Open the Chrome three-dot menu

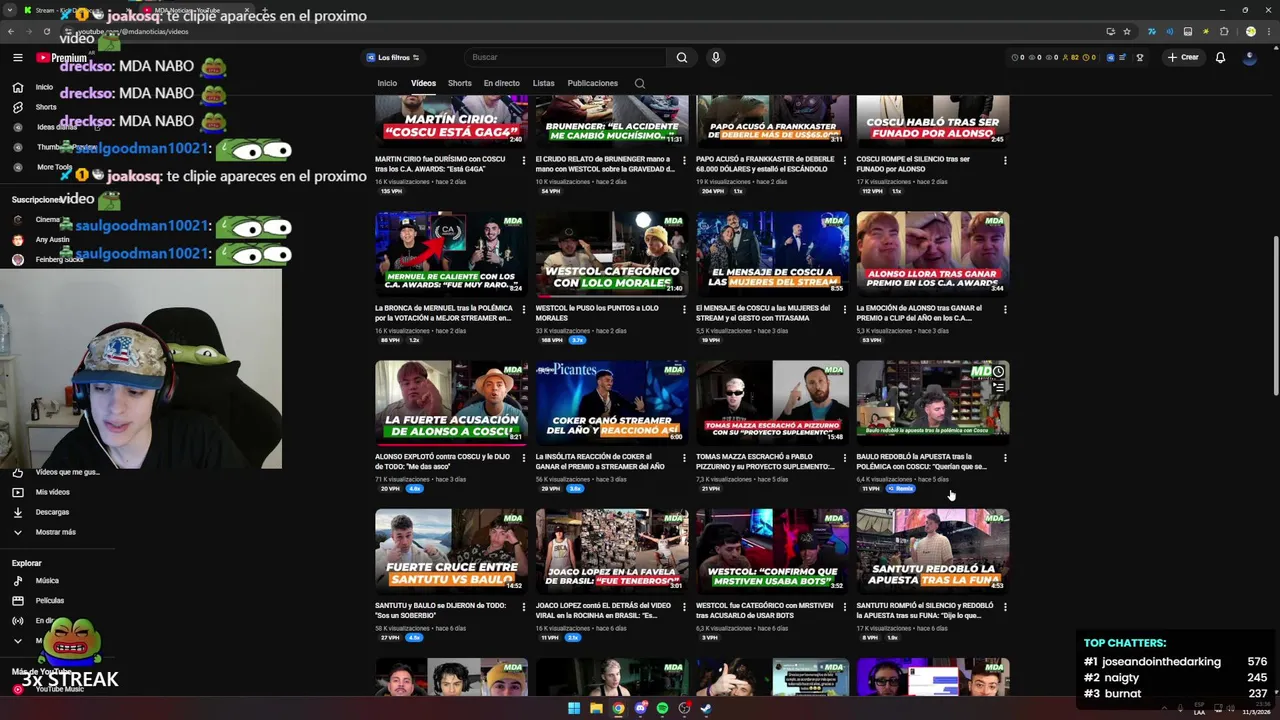[1268, 32]
